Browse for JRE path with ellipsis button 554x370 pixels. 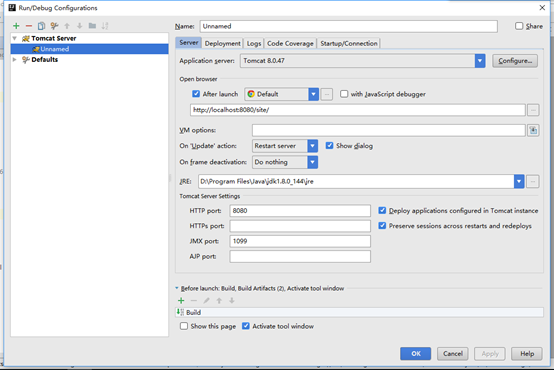click(533, 181)
